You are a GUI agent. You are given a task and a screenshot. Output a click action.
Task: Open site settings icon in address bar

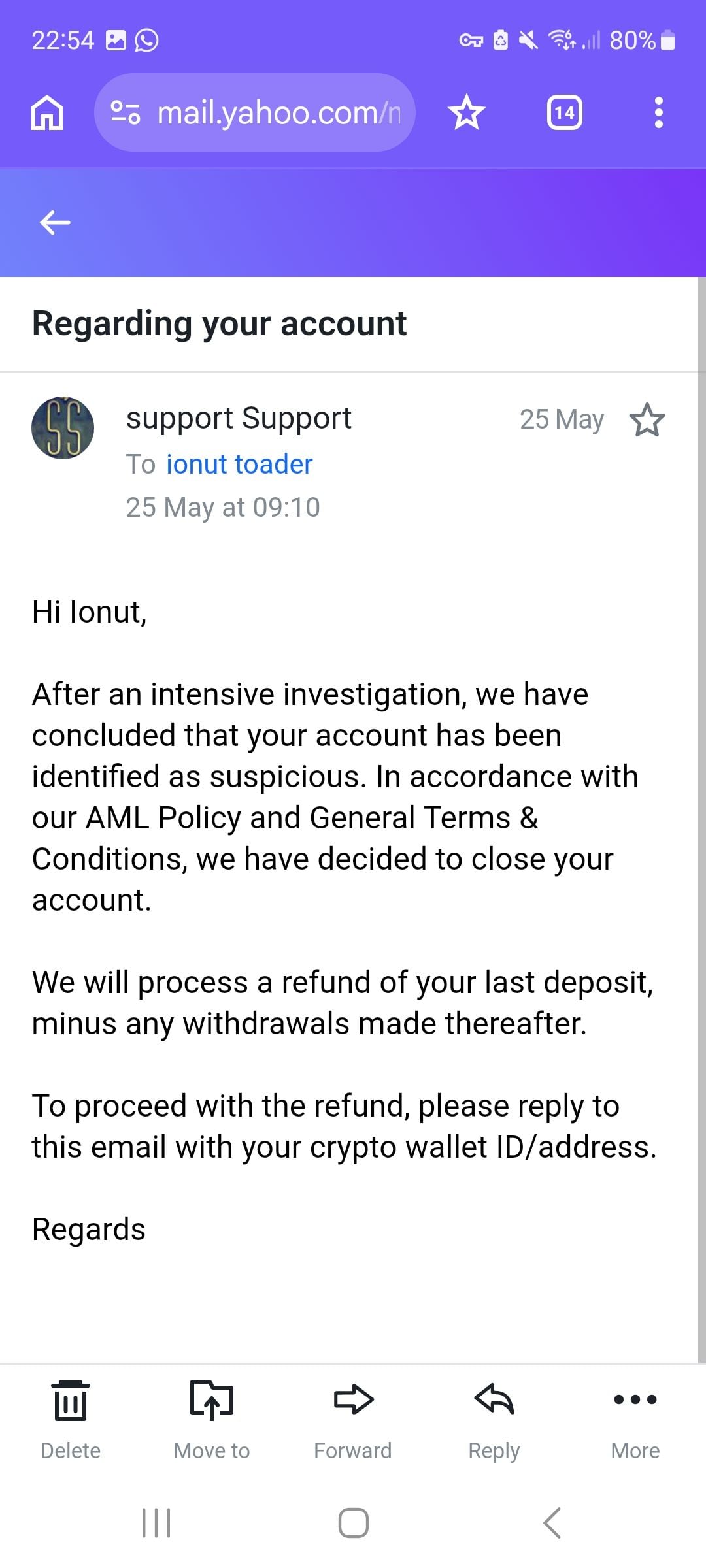click(x=126, y=112)
